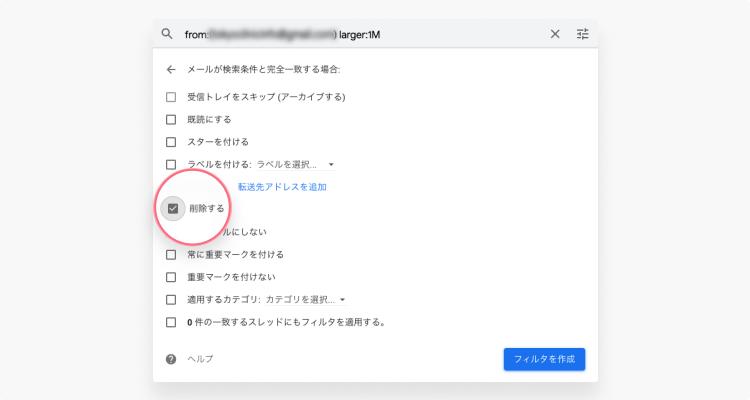Enable the ラベルを付ける checkbox
The height and width of the screenshot is (400, 750).
(x=171, y=165)
